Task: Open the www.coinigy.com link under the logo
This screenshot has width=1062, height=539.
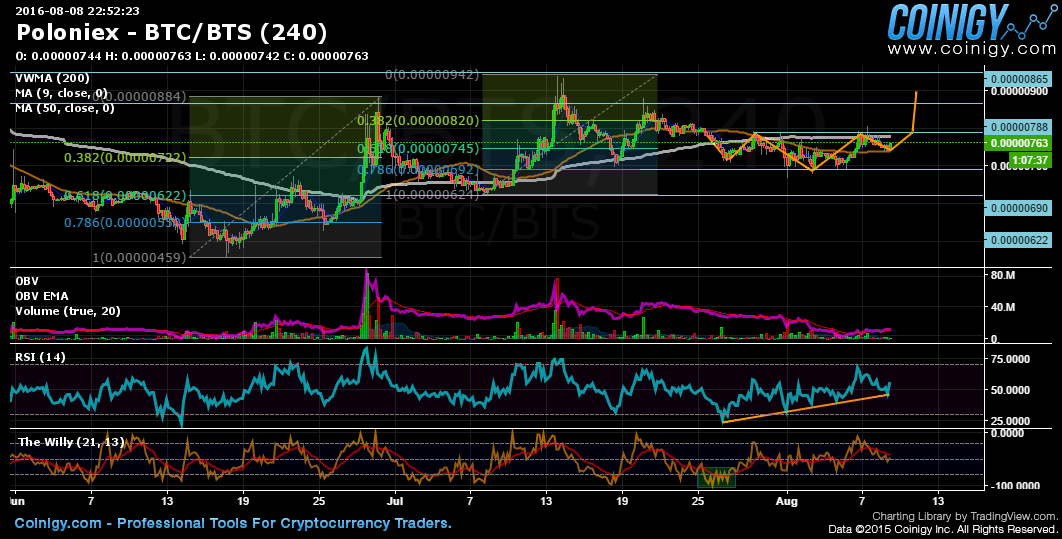Action: tap(971, 49)
